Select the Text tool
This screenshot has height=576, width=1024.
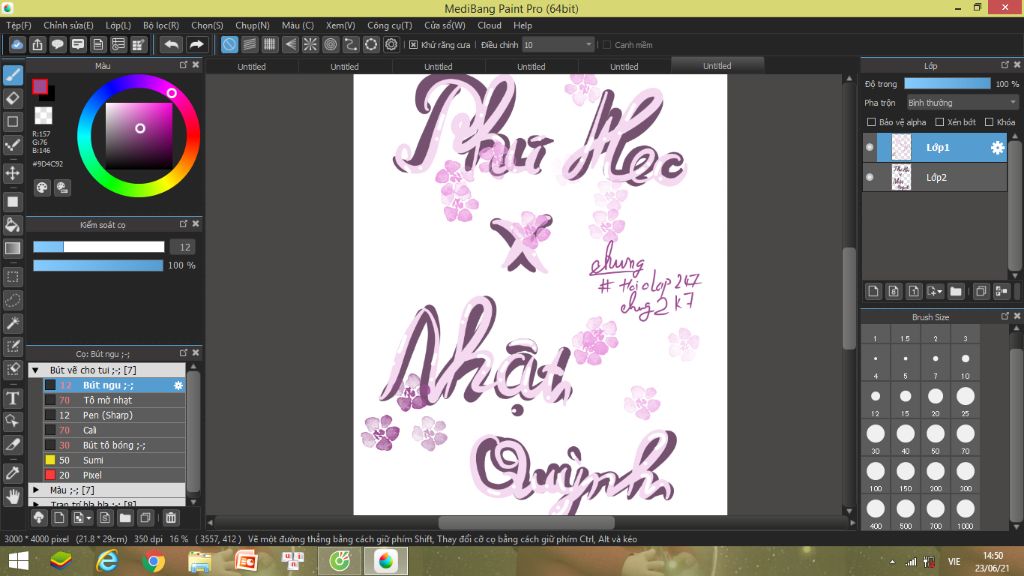[x=13, y=398]
